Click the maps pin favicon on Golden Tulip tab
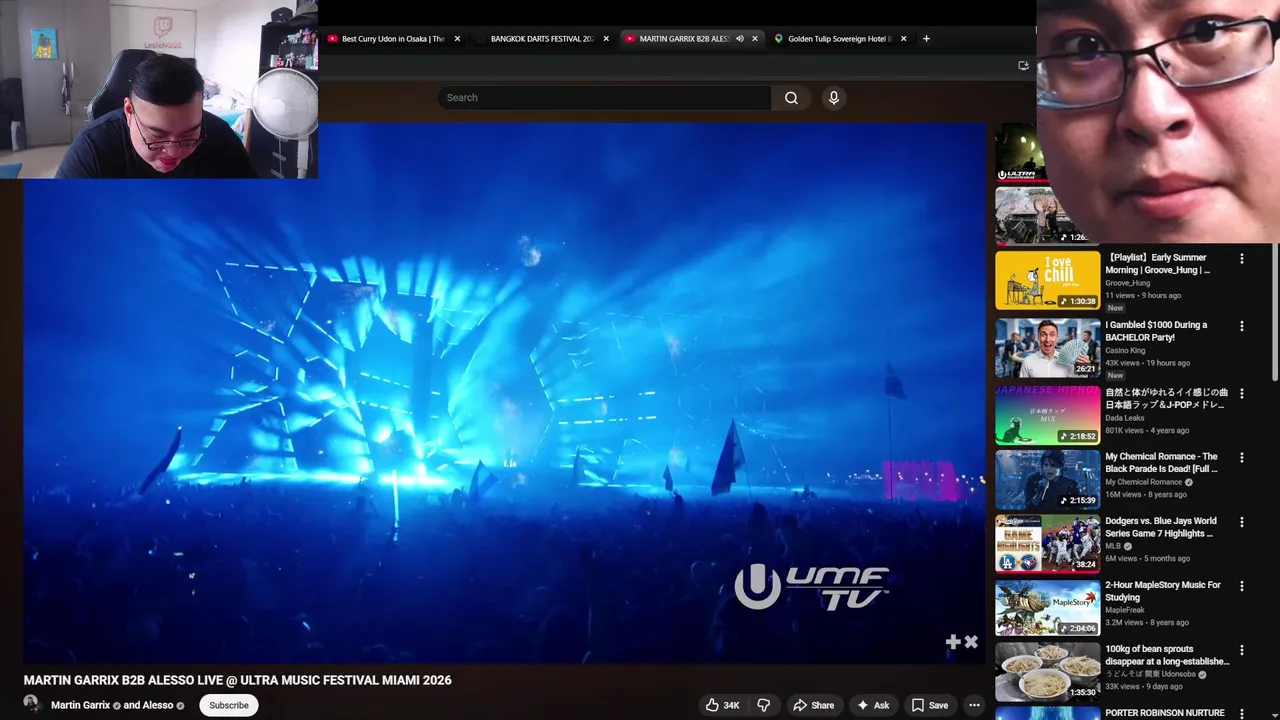Image resolution: width=1280 pixels, height=720 pixels. coord(778,39)
